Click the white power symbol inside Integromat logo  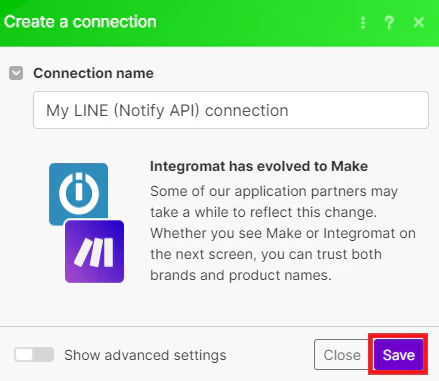tap(79, 193)
